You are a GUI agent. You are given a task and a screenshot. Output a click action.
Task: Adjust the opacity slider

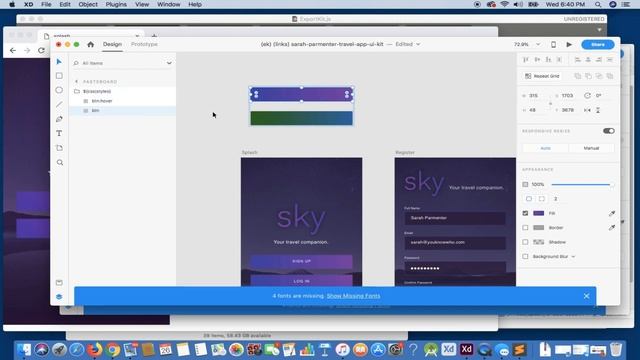point(581,184)
